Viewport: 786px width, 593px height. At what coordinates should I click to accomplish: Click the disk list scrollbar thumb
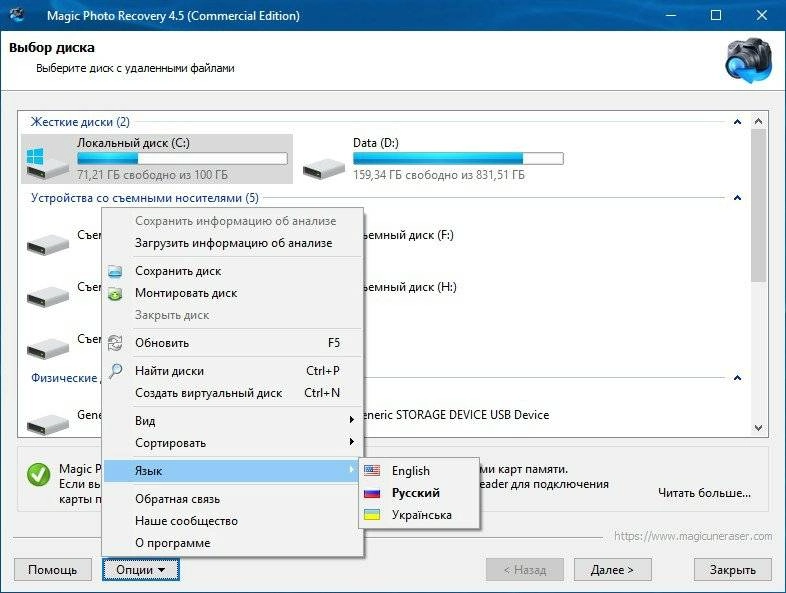(758, 206)
